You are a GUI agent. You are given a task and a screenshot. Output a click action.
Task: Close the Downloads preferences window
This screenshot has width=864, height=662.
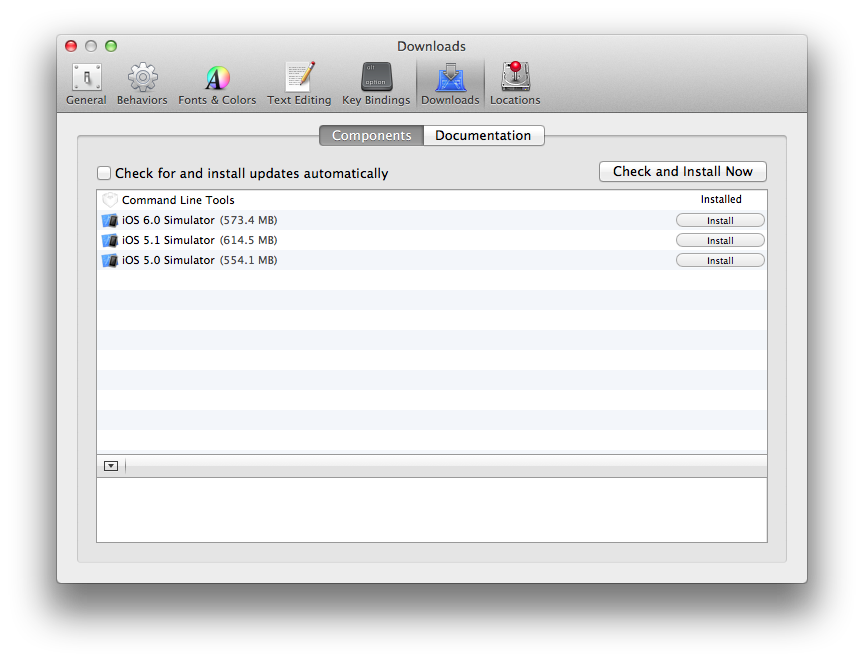pyautogui.click(x=71, y=46)
